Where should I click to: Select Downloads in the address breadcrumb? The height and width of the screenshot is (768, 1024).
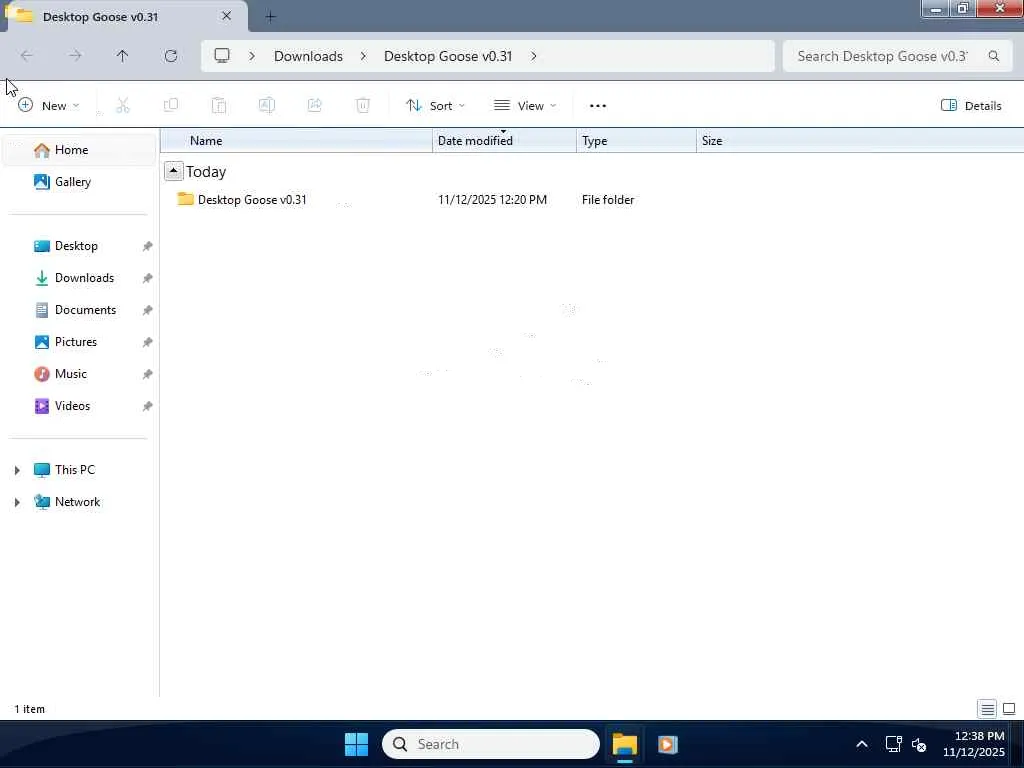(308, 56)
